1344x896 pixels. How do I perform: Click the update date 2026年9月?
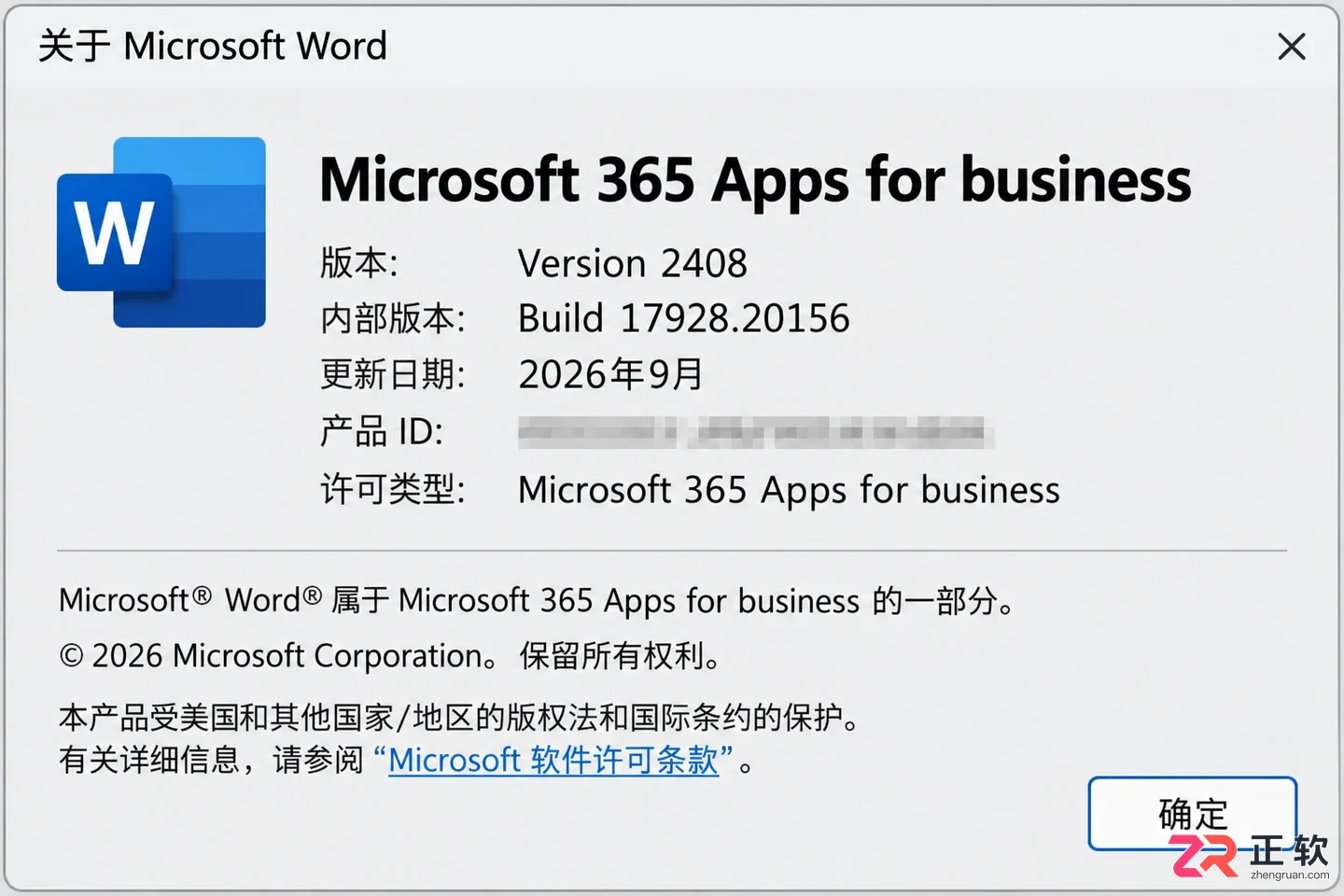[x=611, y=374]
